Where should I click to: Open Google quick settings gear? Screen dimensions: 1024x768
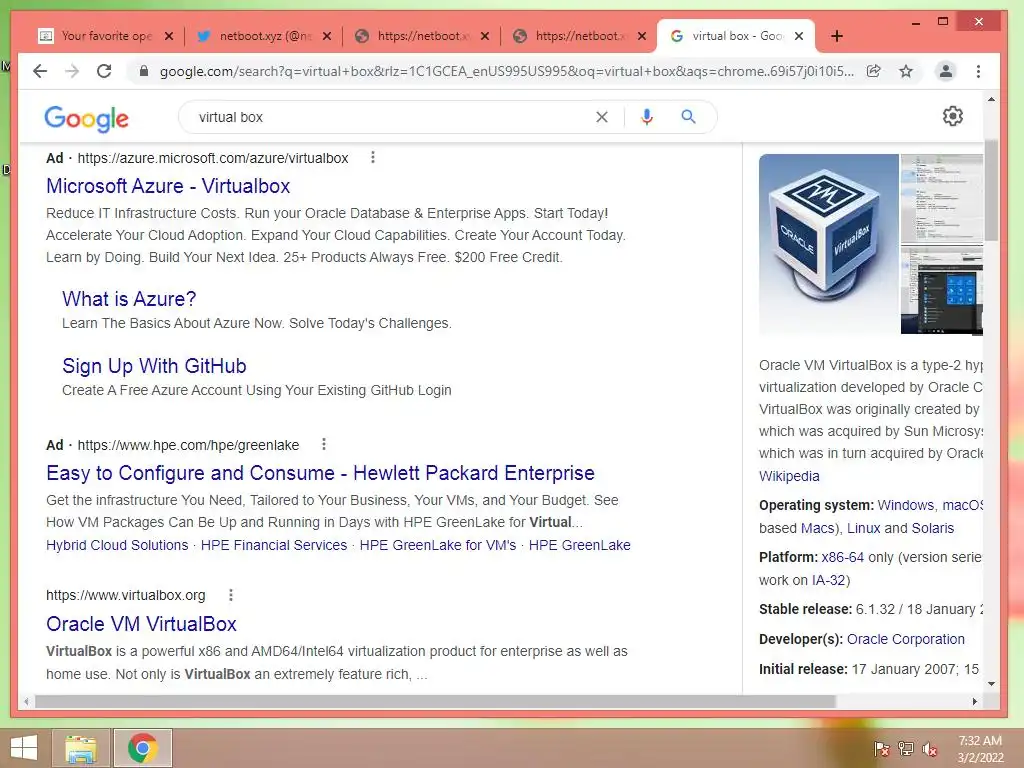953,116
